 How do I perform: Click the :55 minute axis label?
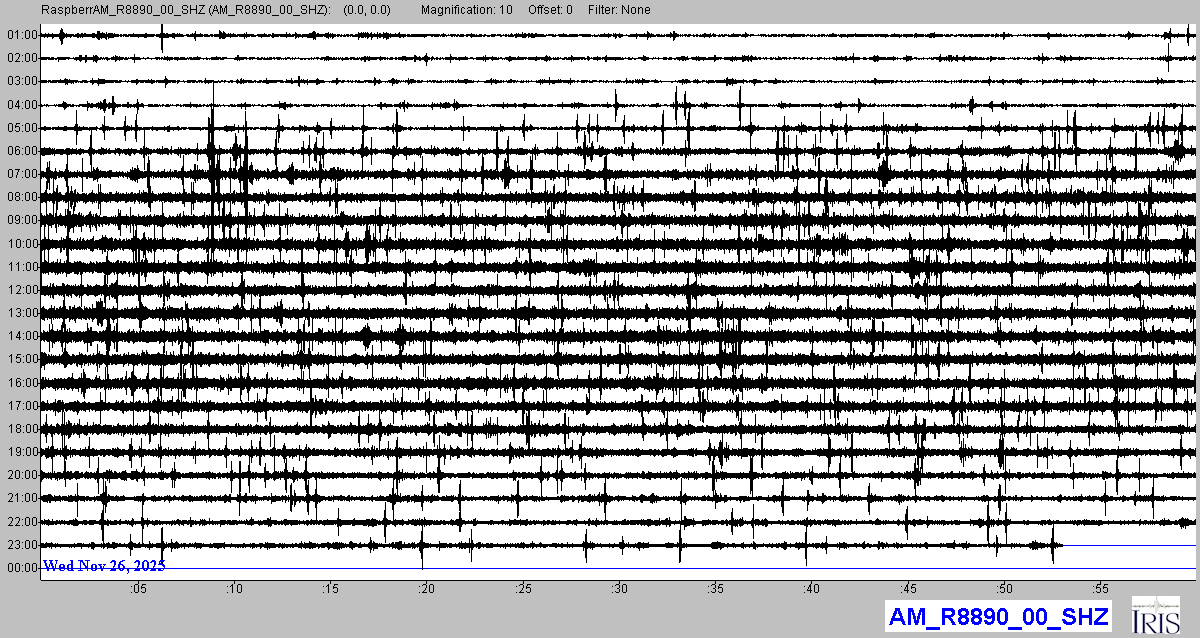pos(1101,589)
